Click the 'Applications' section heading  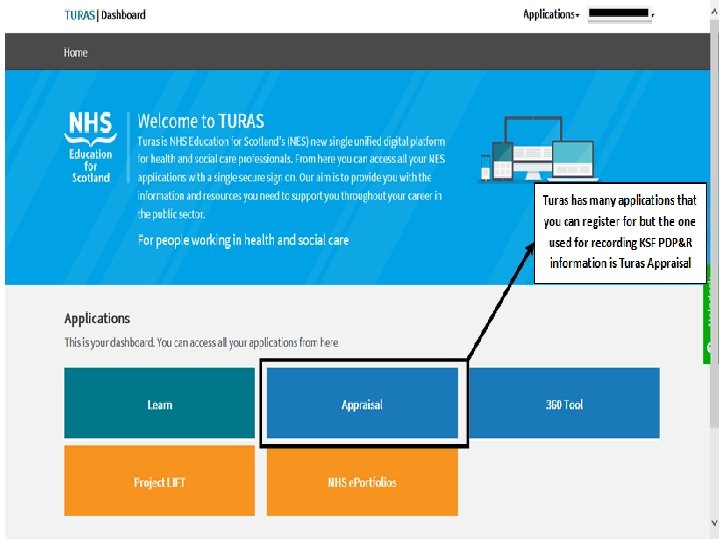pyautogui.click(x=97, y=319)
